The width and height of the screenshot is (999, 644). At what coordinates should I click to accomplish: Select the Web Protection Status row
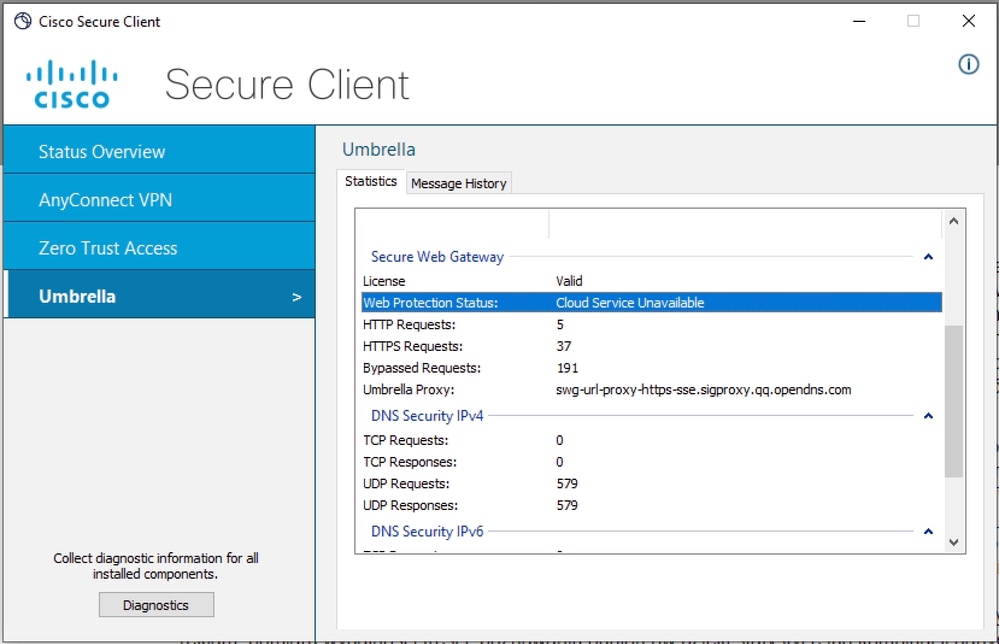(x=651, y=303)
